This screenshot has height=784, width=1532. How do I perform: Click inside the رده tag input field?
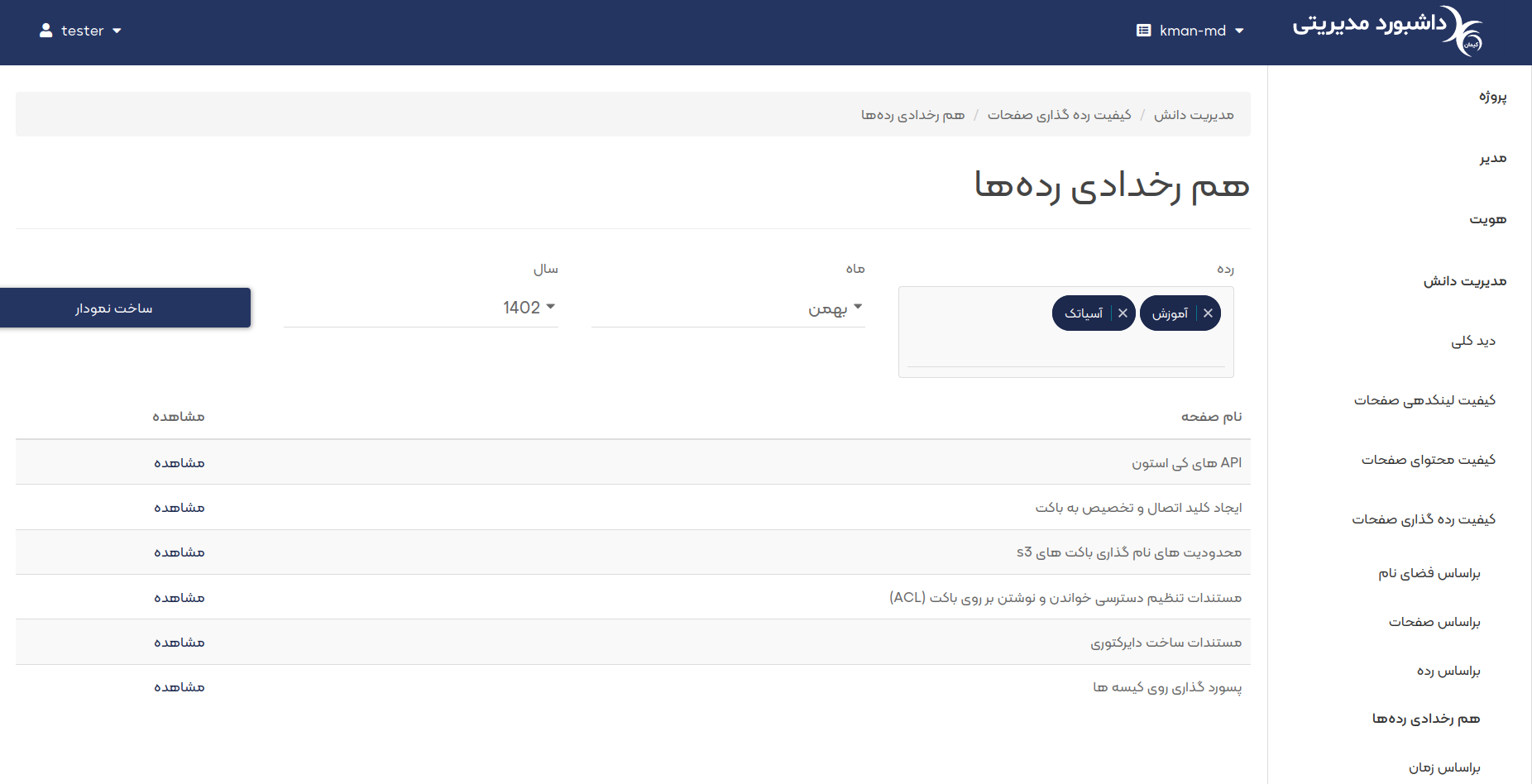[1065, 350]
